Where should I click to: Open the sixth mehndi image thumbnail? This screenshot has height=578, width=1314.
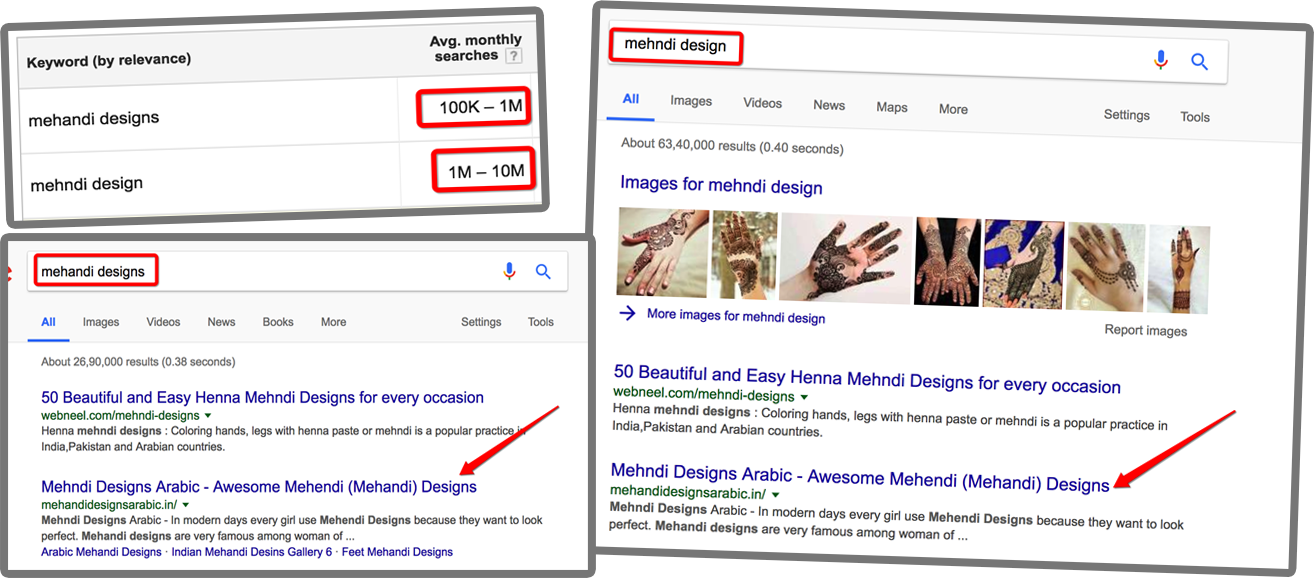pyautogui.click(x=1105, y=267)
